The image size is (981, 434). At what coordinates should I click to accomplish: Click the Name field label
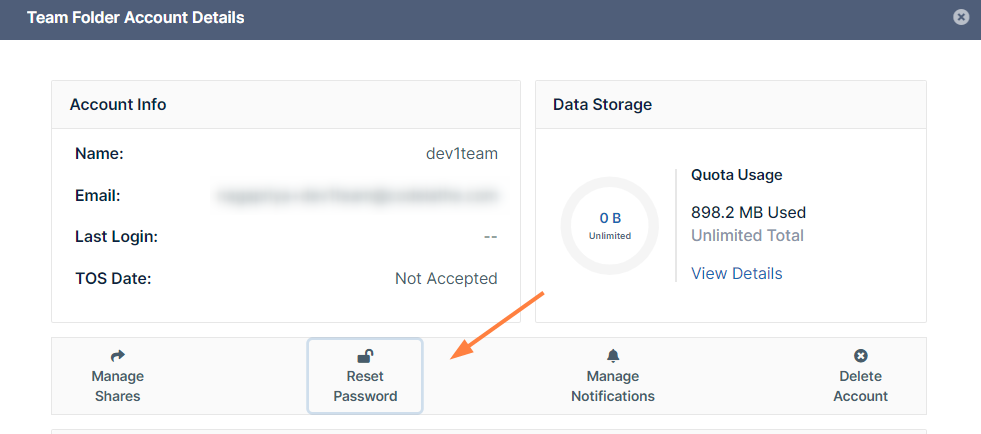tap(99, 154)
